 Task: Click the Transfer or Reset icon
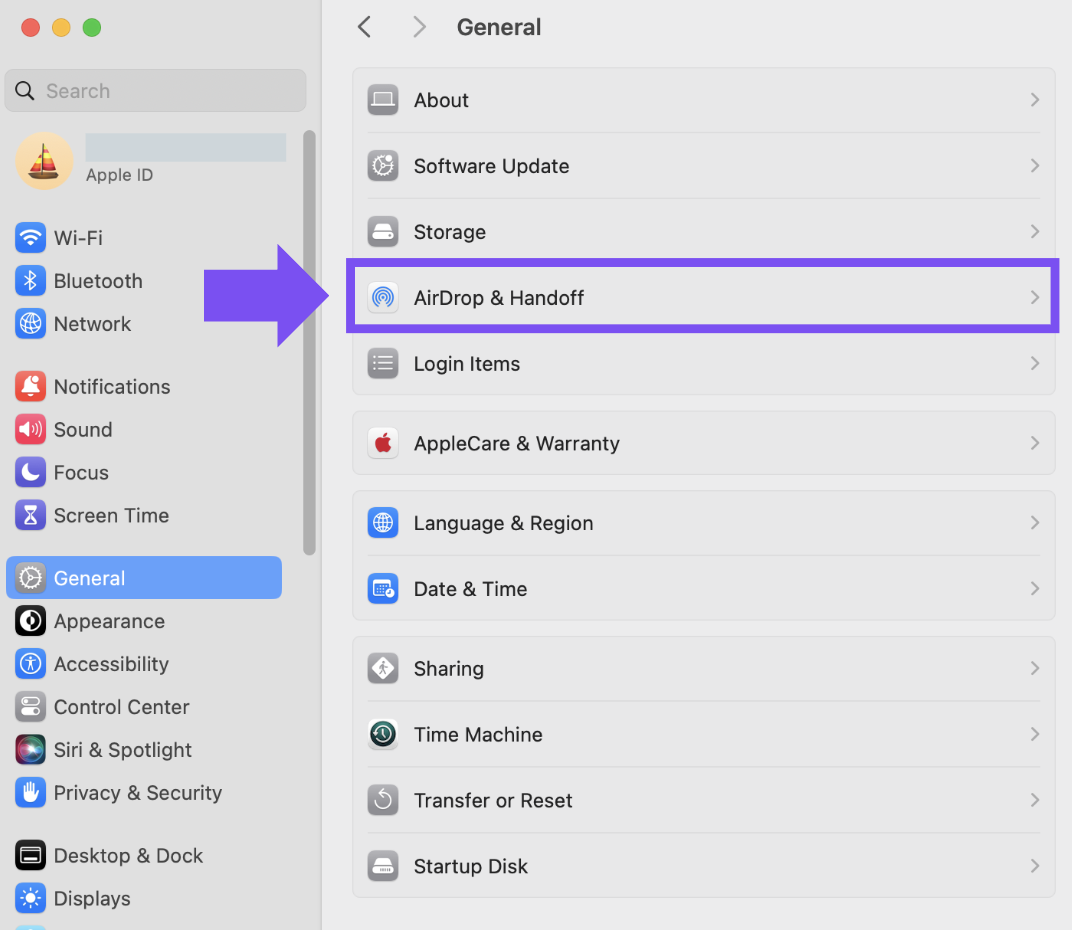(383, 800)
